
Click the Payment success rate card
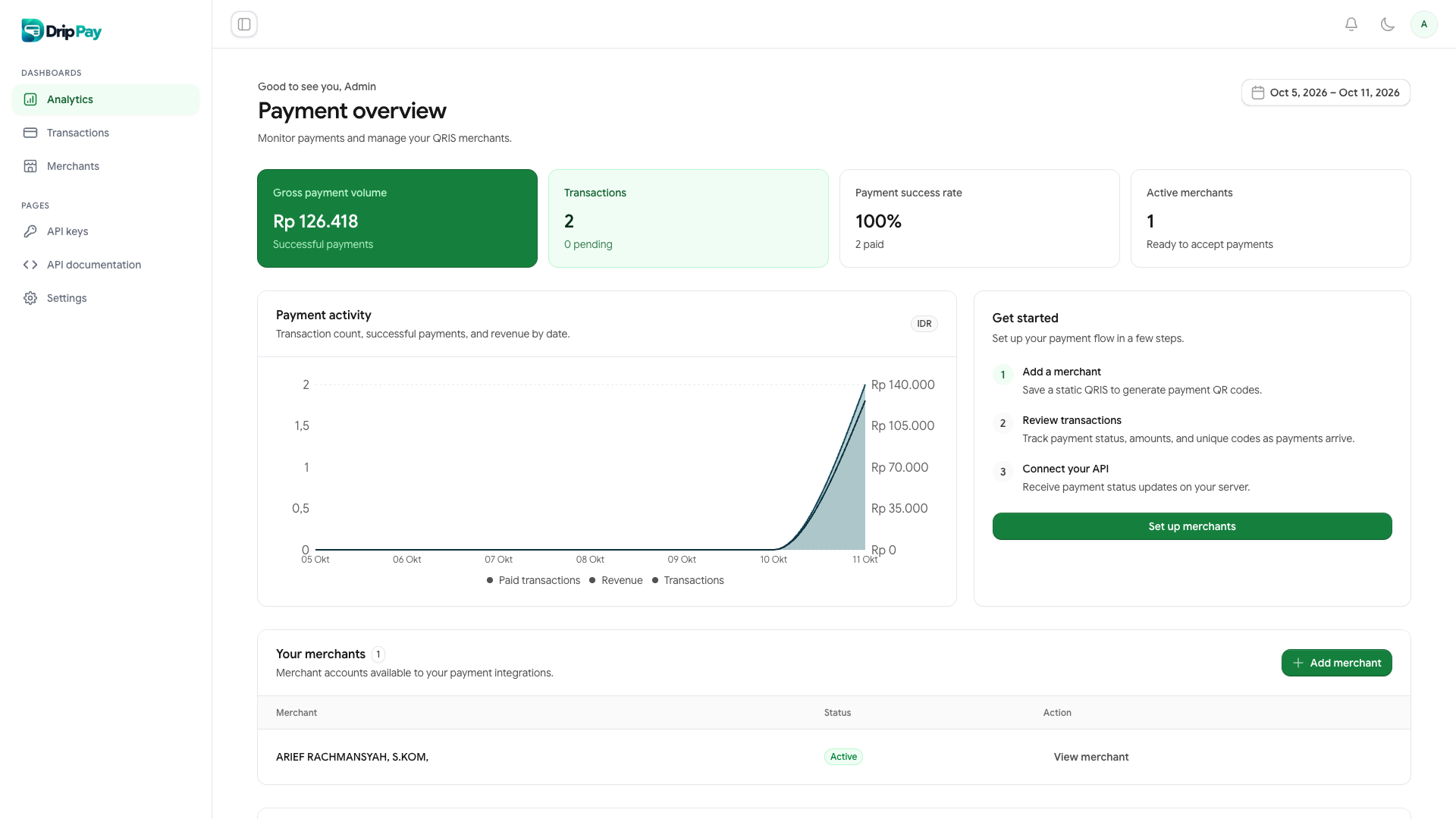(x=980, y=218)
